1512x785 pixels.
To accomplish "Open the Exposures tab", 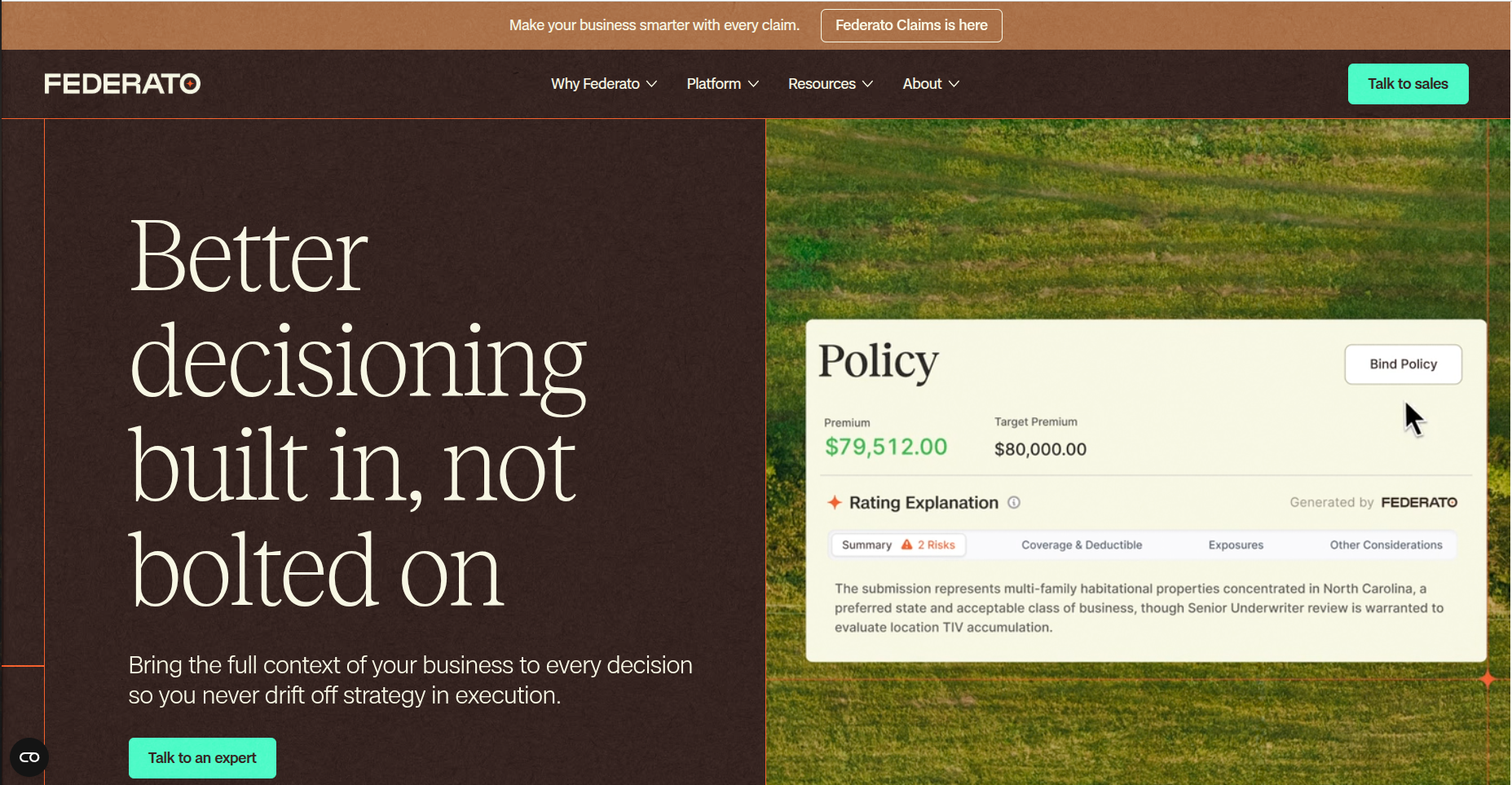I will point(1236,545).
